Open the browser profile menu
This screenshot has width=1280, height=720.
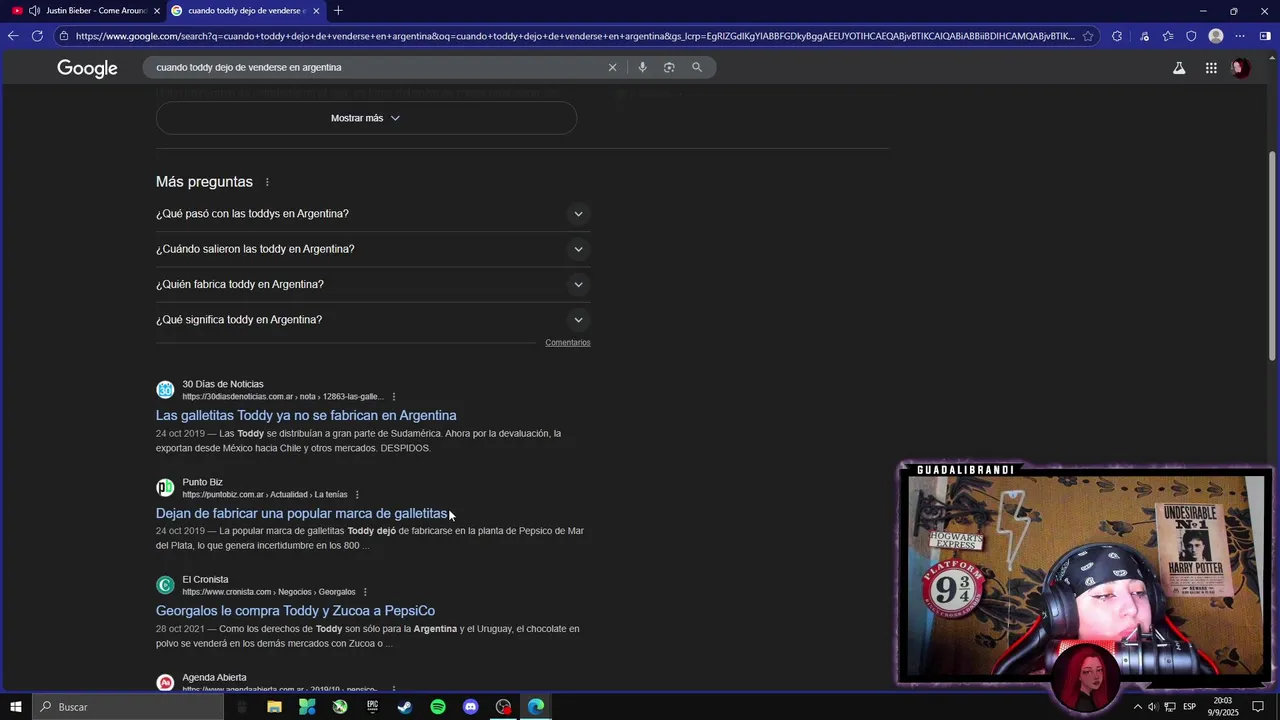coord(1216,36)
